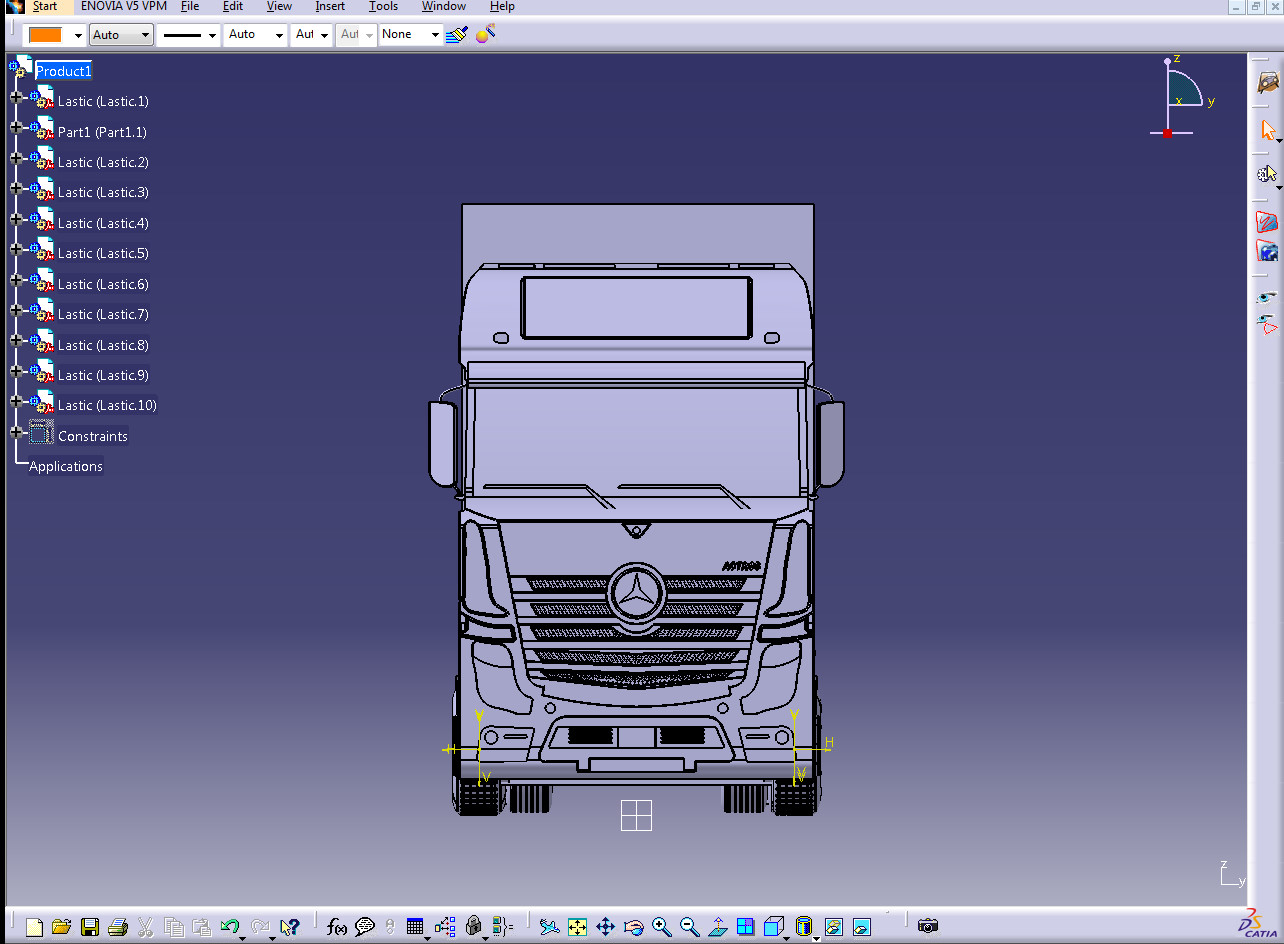Screen dimensions: 1284x944
Task: Open the Help menu
Action: [502, 6]
